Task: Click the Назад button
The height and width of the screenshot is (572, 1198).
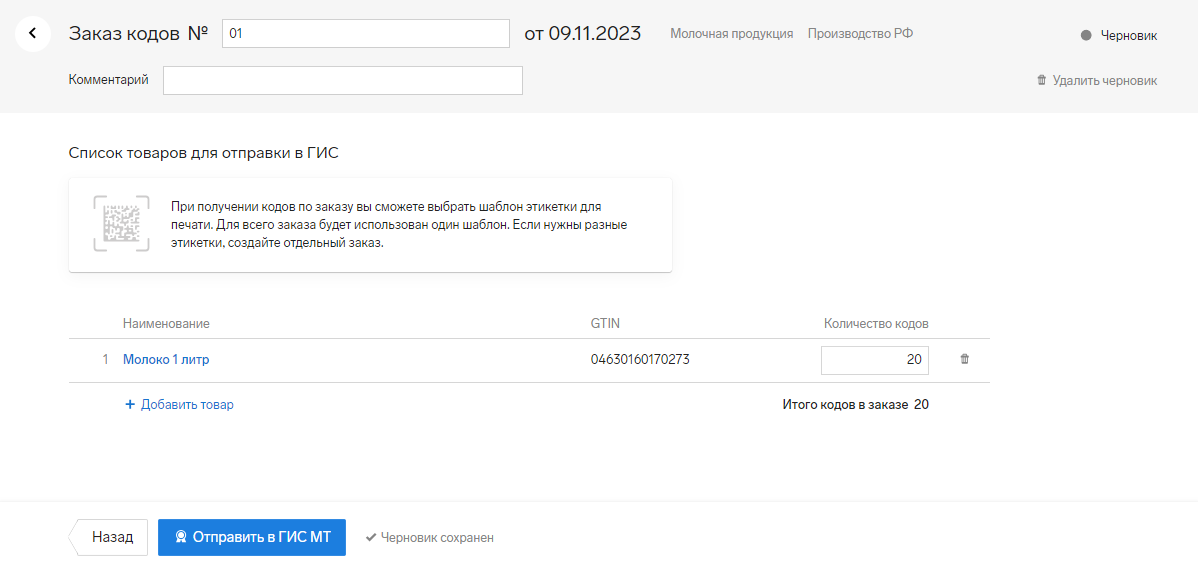Action: [x=108, y=537]
